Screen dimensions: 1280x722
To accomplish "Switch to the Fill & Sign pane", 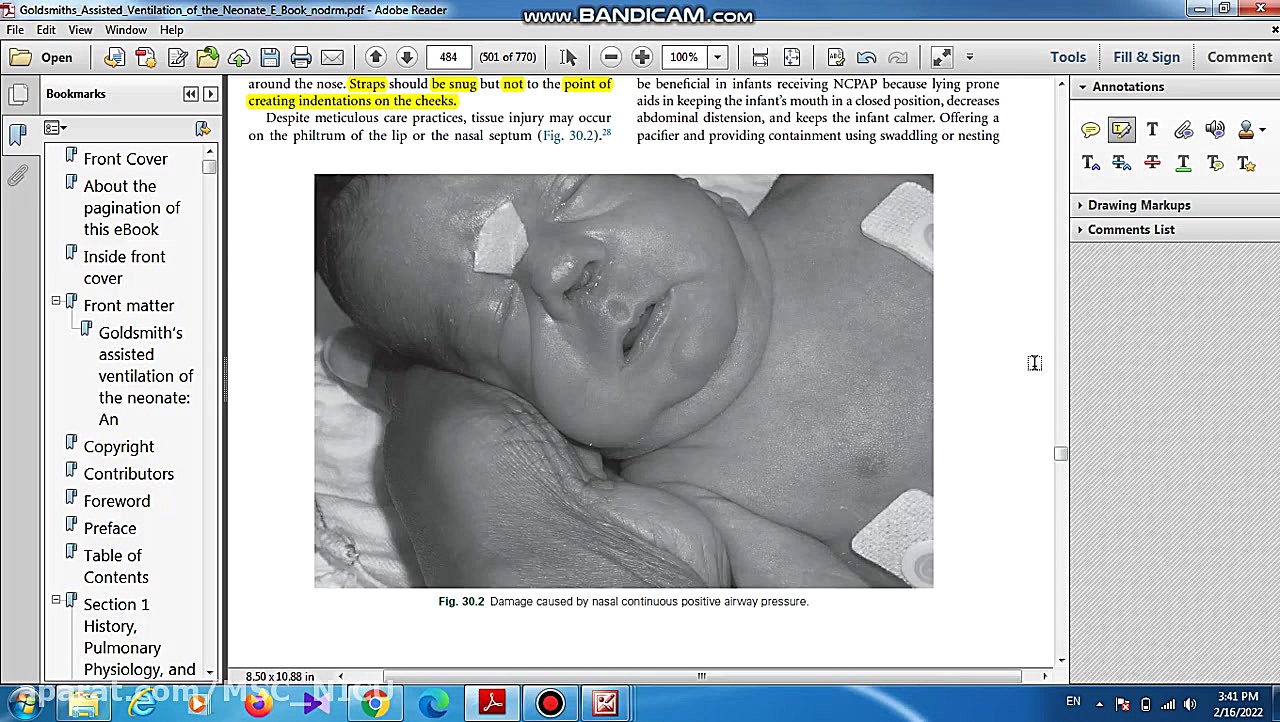I will click(1146, 57).
